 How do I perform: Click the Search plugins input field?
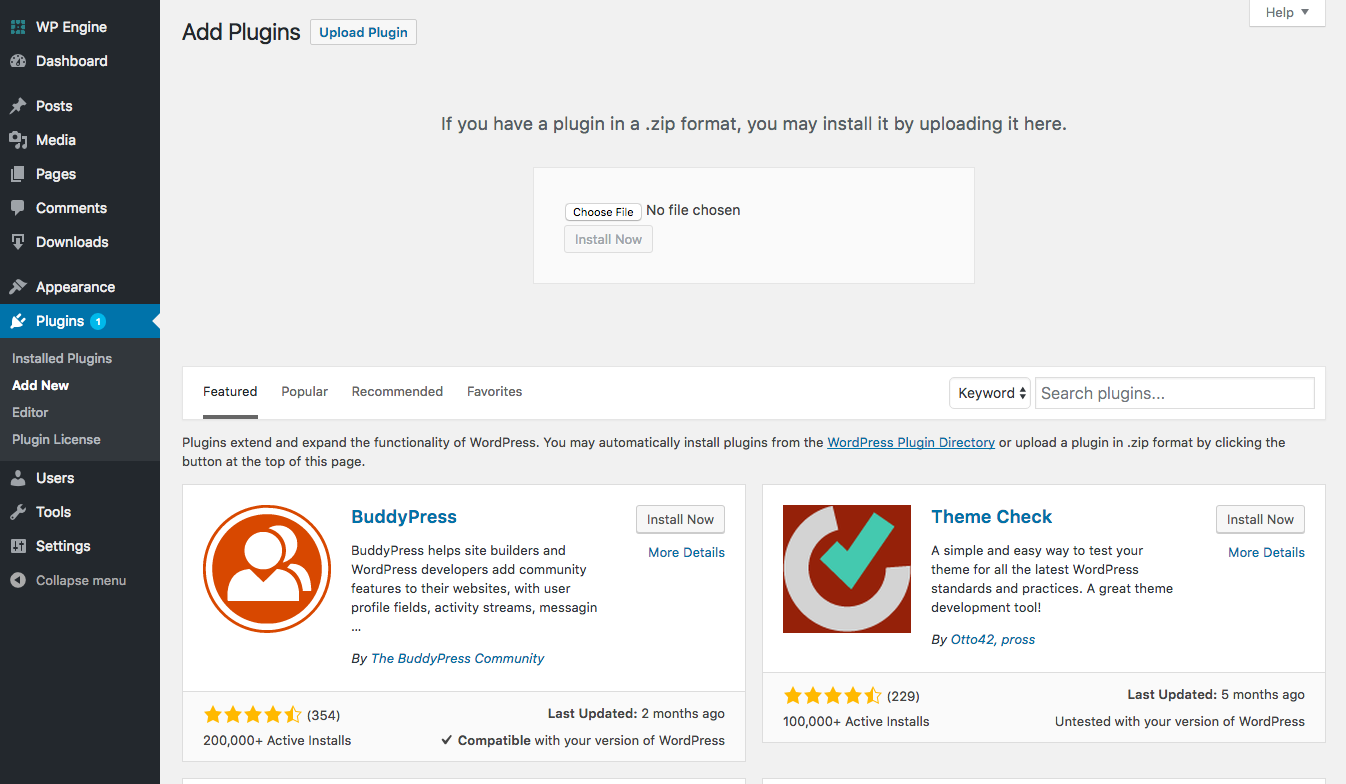[1174, 393]
